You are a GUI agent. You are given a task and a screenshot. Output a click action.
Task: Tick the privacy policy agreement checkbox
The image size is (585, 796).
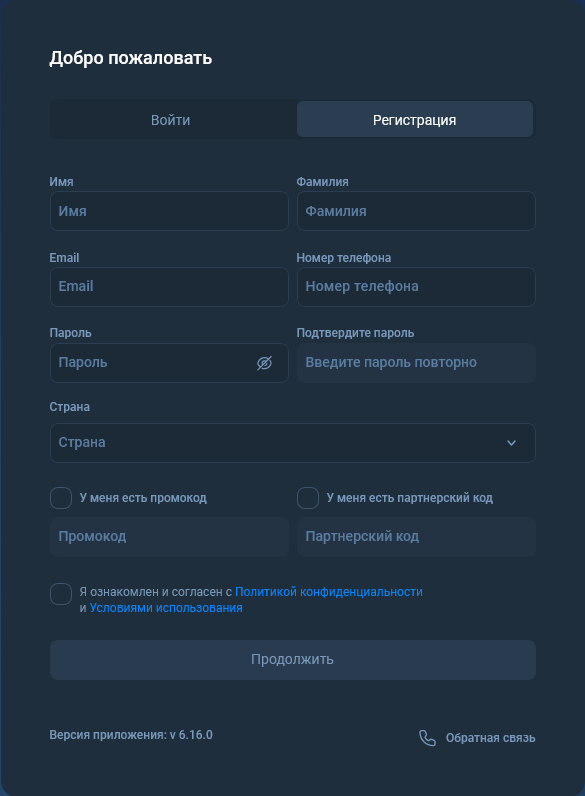coord(61,594)
